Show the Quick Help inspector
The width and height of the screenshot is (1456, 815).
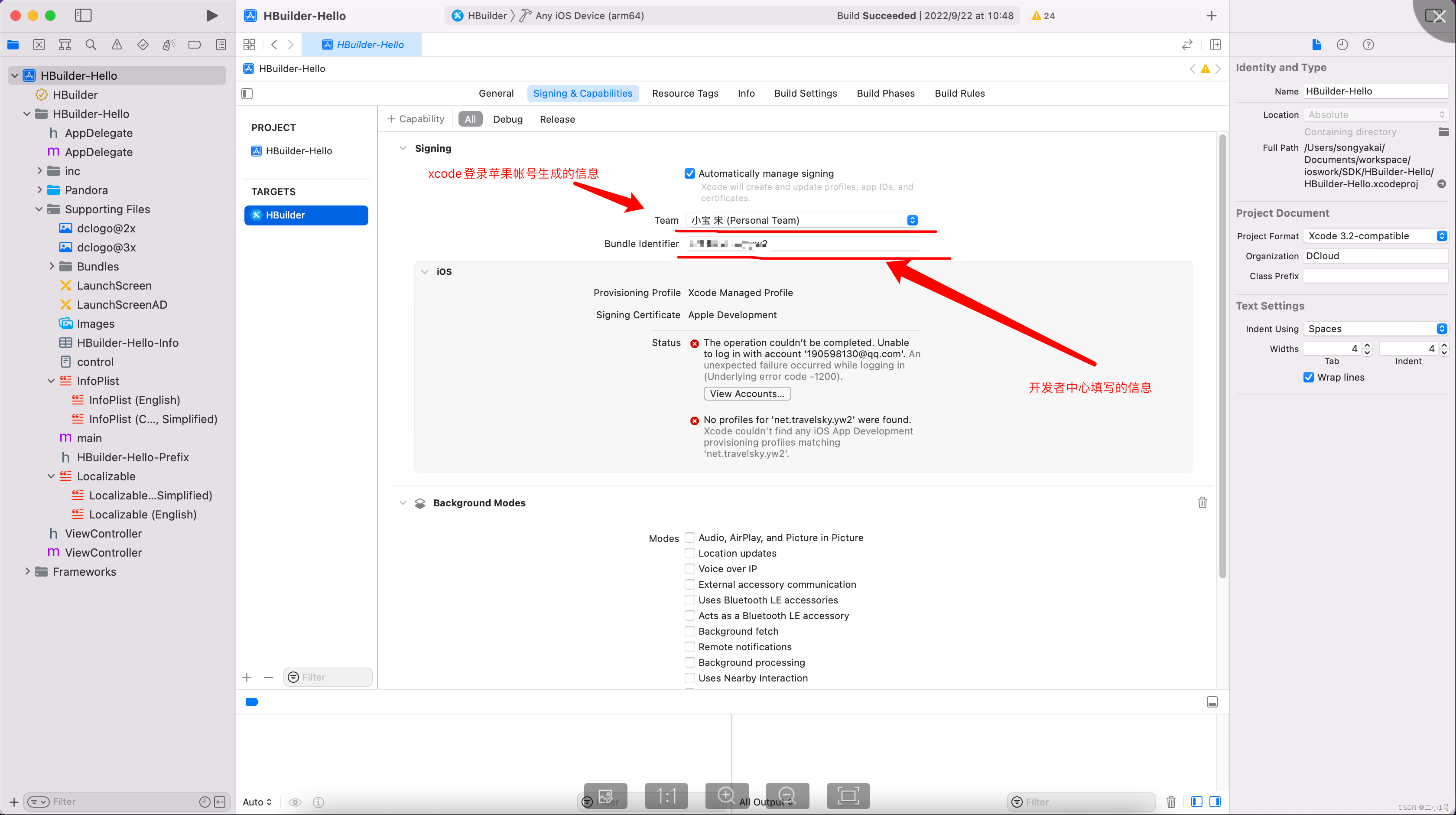click(1368, 45)
